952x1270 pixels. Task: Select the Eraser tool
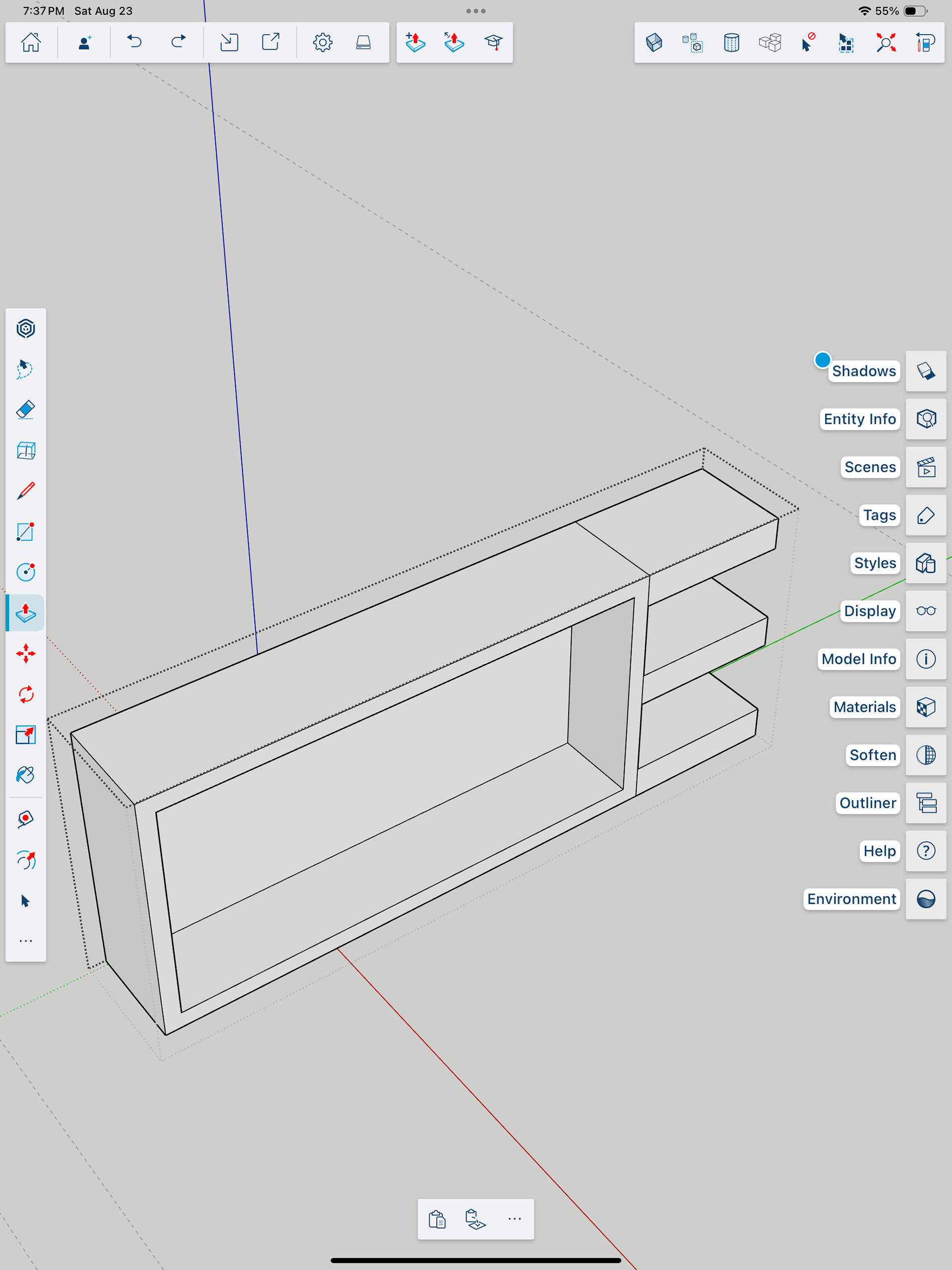click(25, 410)
